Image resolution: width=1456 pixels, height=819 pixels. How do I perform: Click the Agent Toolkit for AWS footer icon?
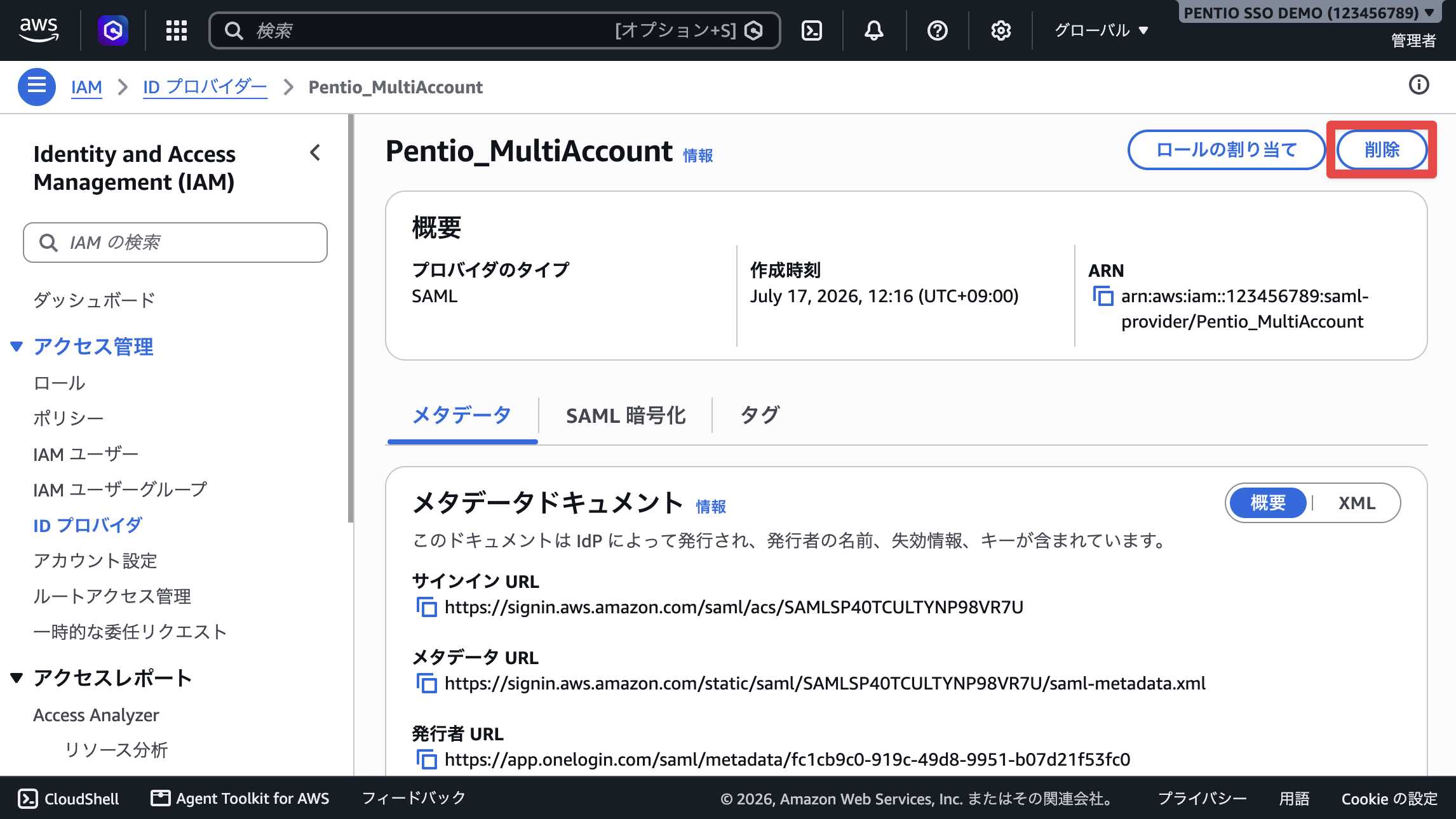160,799
